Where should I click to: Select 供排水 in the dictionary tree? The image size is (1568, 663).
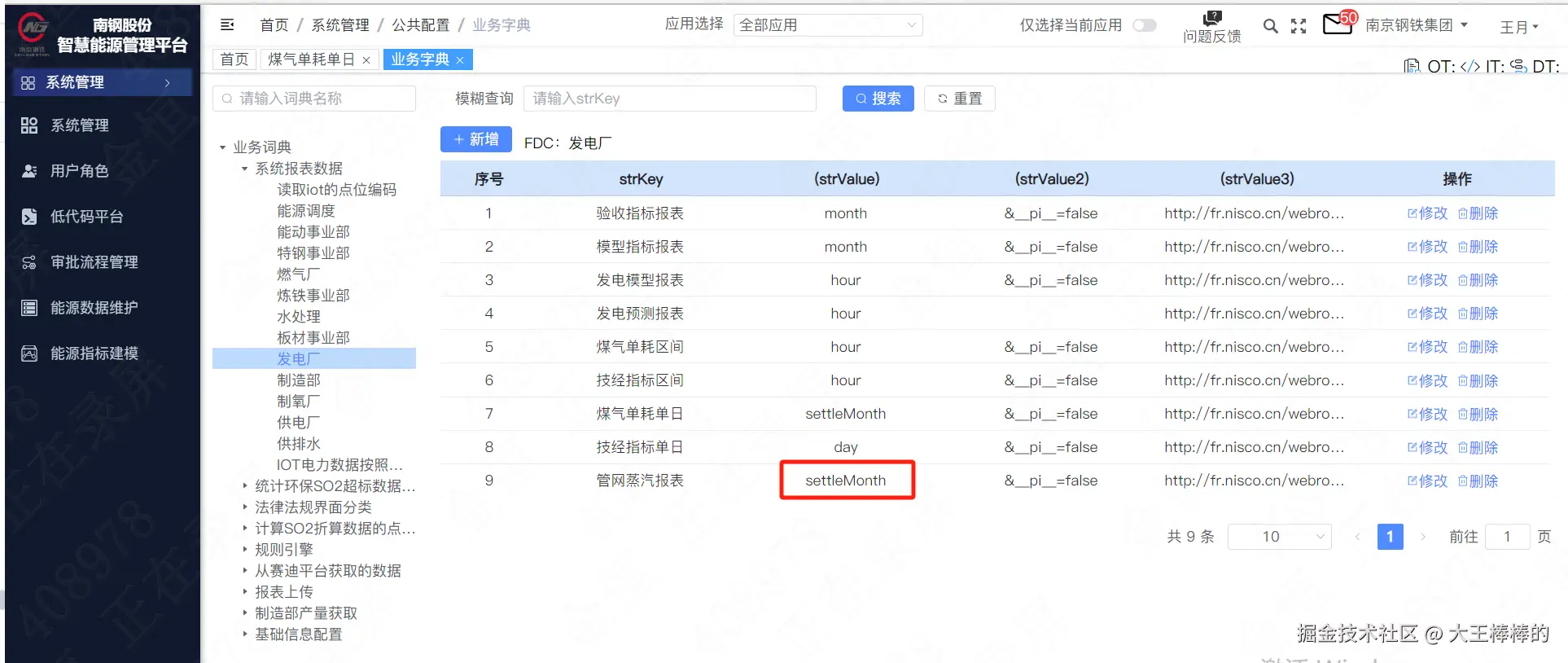click(x=299, y=444)
